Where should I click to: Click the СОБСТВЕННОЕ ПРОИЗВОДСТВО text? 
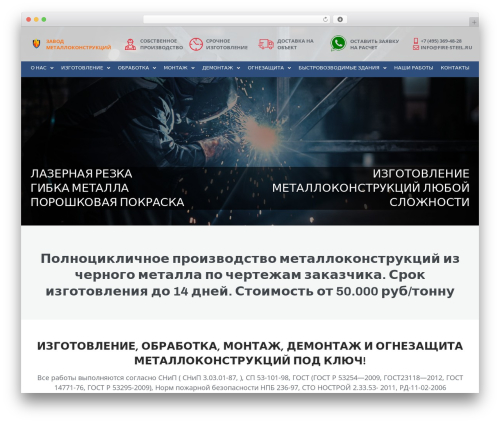coord(161,44)
